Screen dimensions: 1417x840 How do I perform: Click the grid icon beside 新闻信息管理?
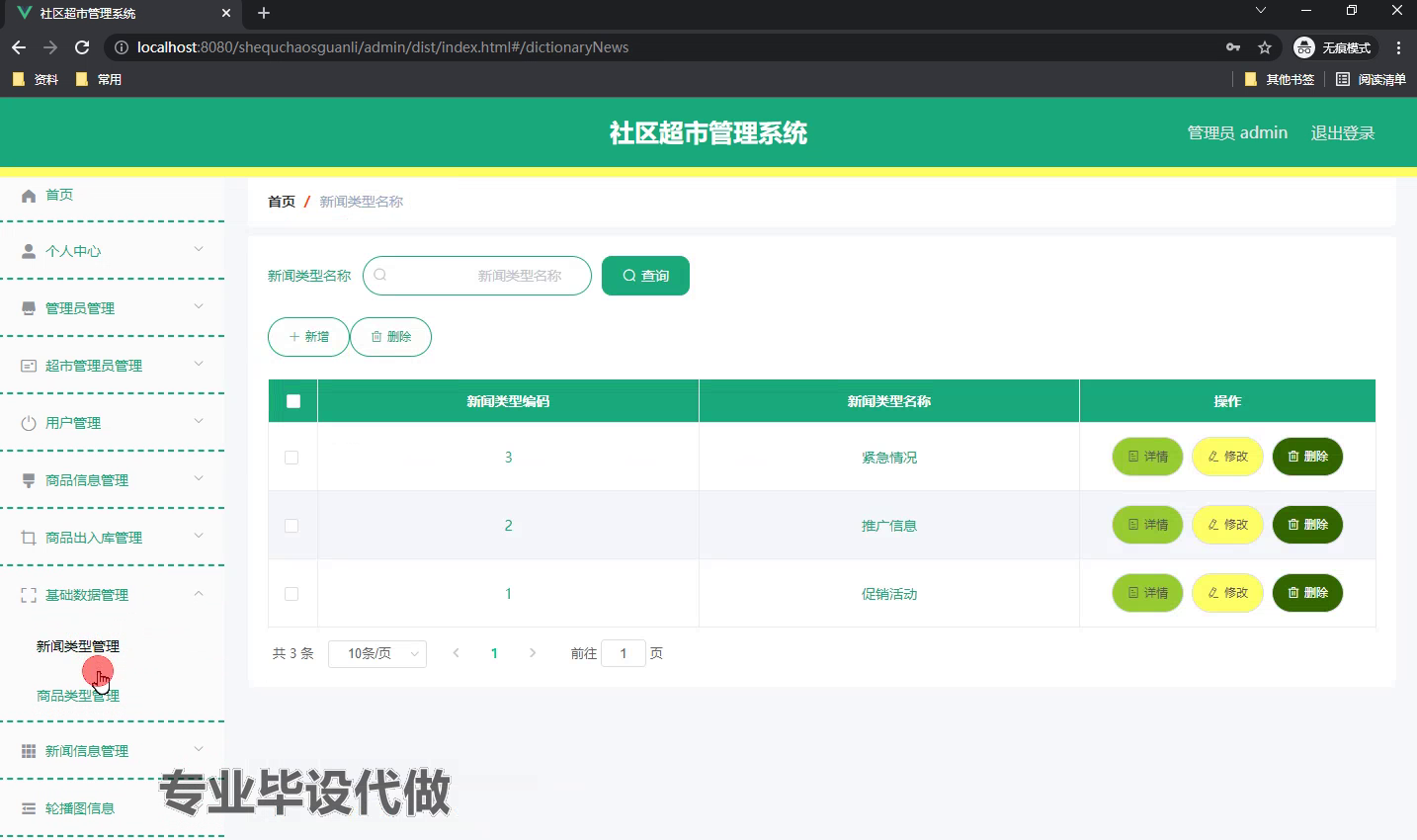[29, 751]
